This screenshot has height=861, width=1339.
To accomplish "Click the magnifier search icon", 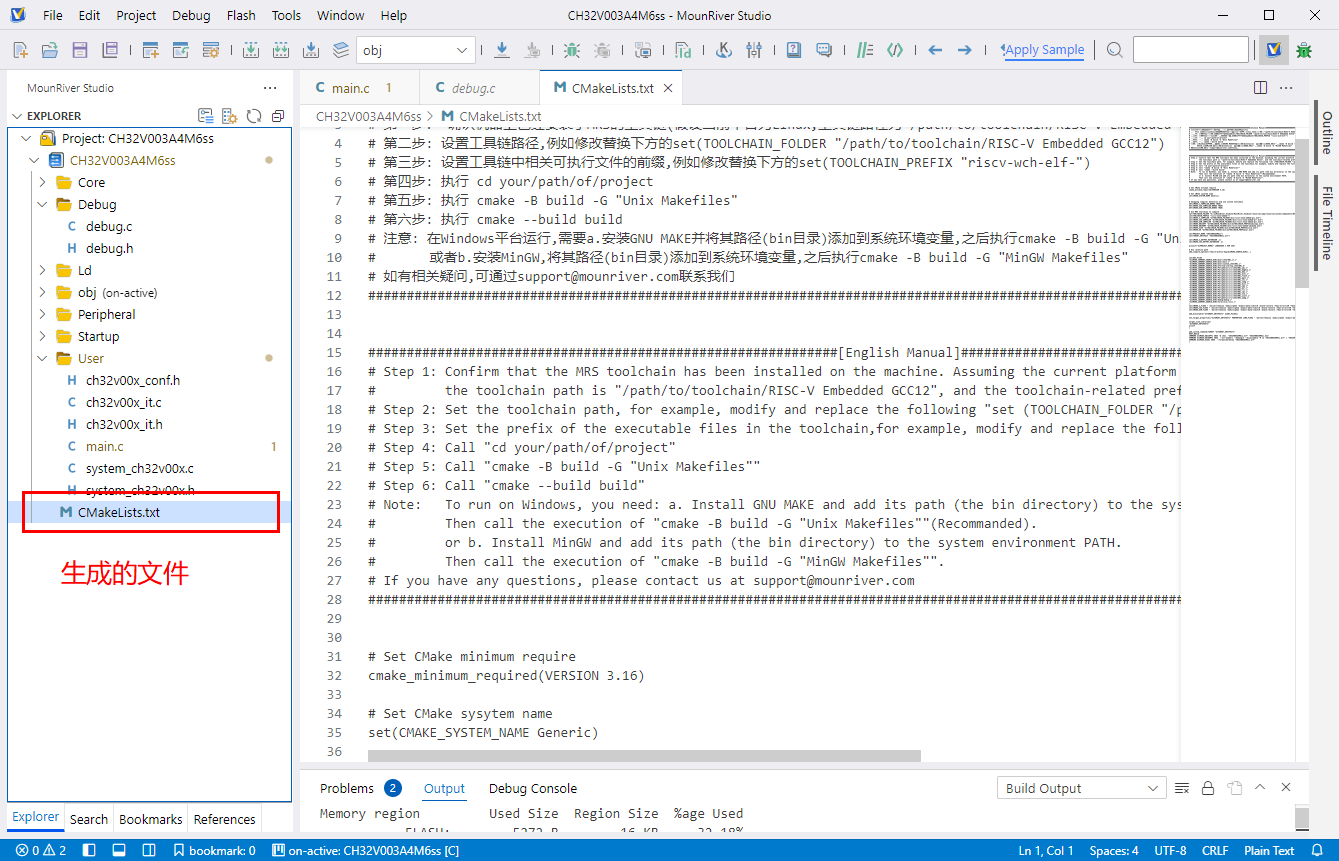I will pyautogui.click(x=1114, y=49).
